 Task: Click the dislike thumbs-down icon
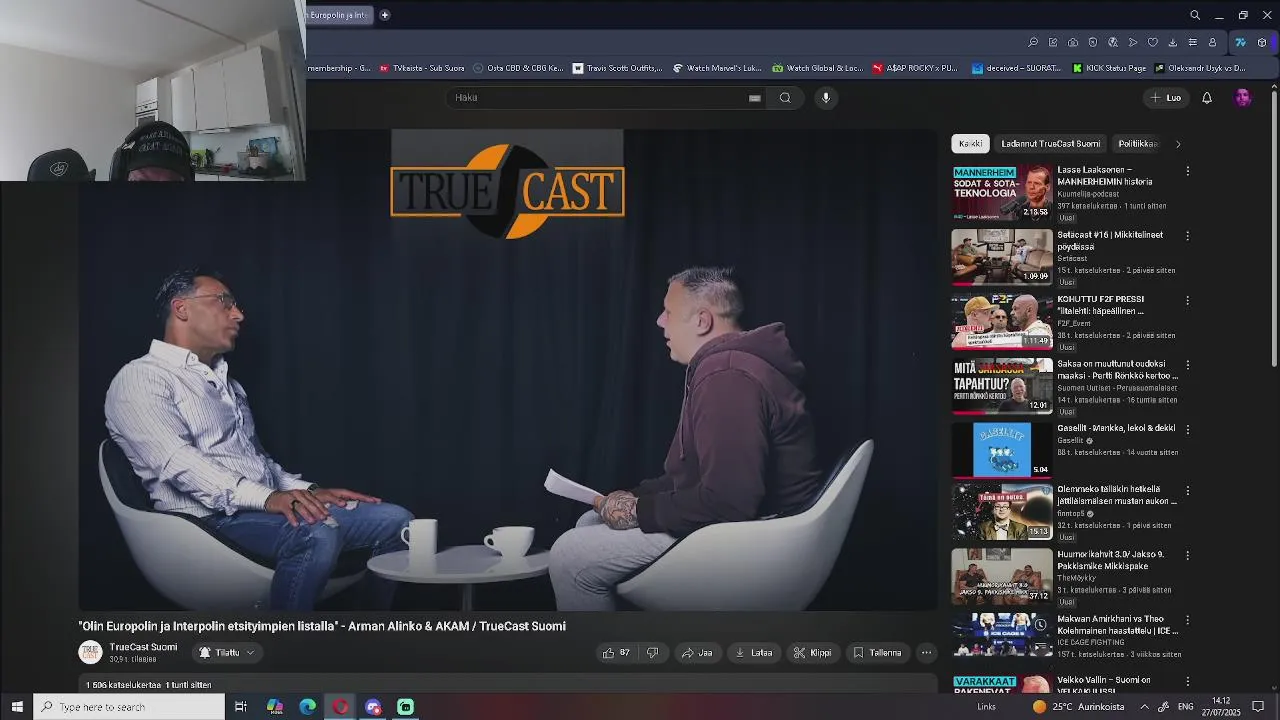[x=652, y=653]
